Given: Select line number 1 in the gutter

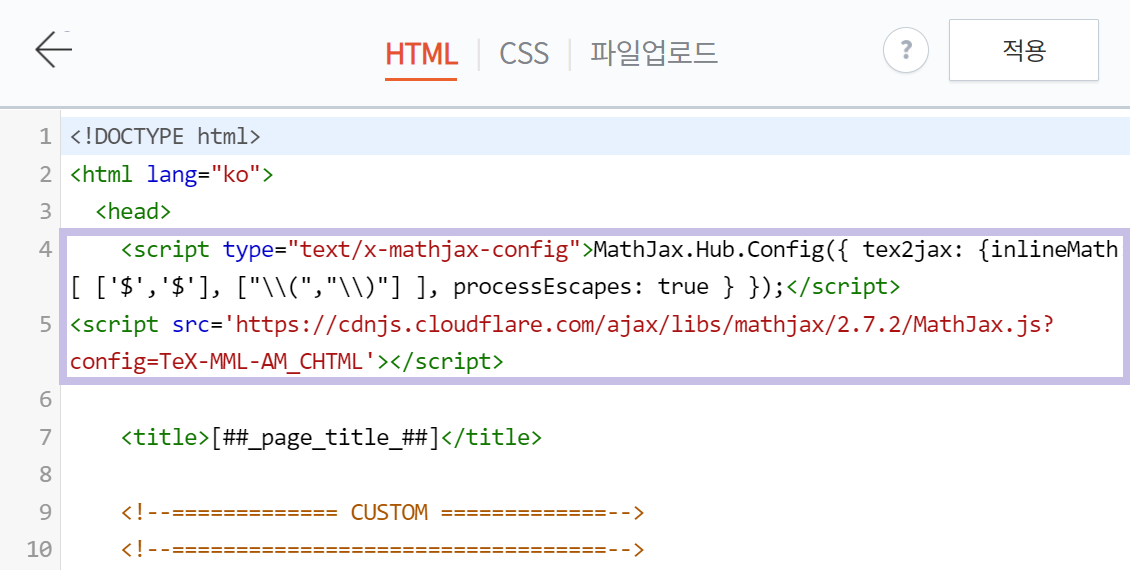Looking at the screenshot, I should click(45, 136).
